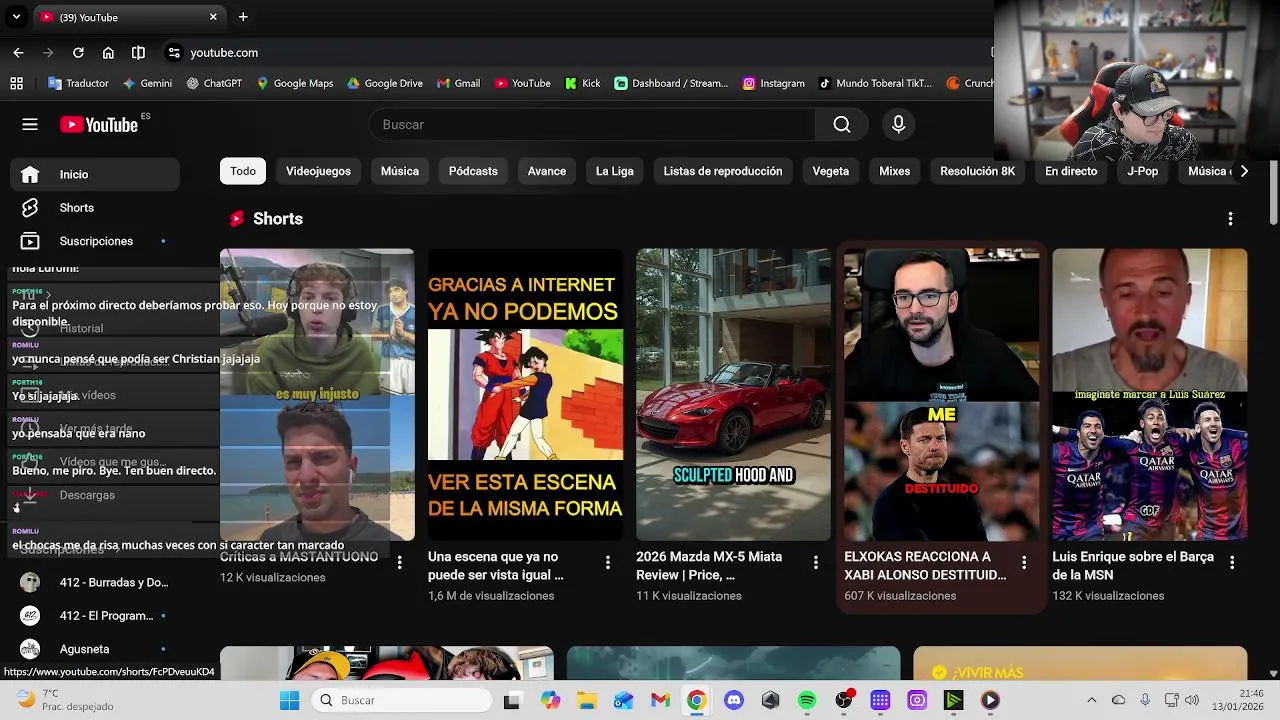Open the red Mazda short thumbnail

pos(733,395)
